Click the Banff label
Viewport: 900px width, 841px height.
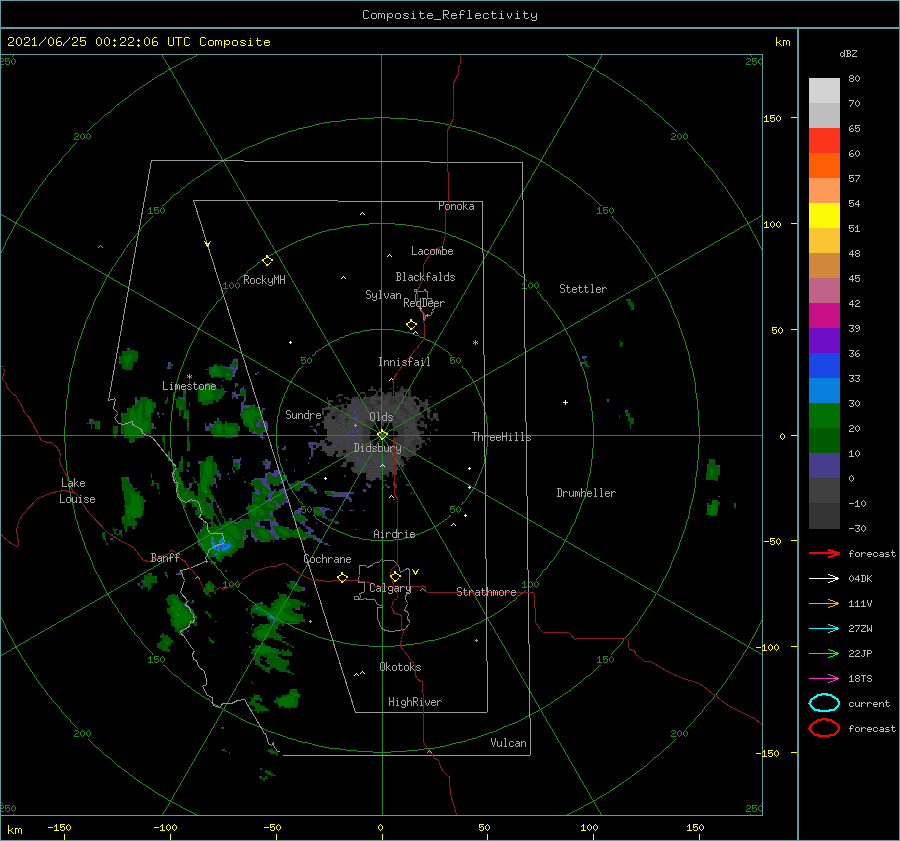pyautogui.click(x=165, y=557)
